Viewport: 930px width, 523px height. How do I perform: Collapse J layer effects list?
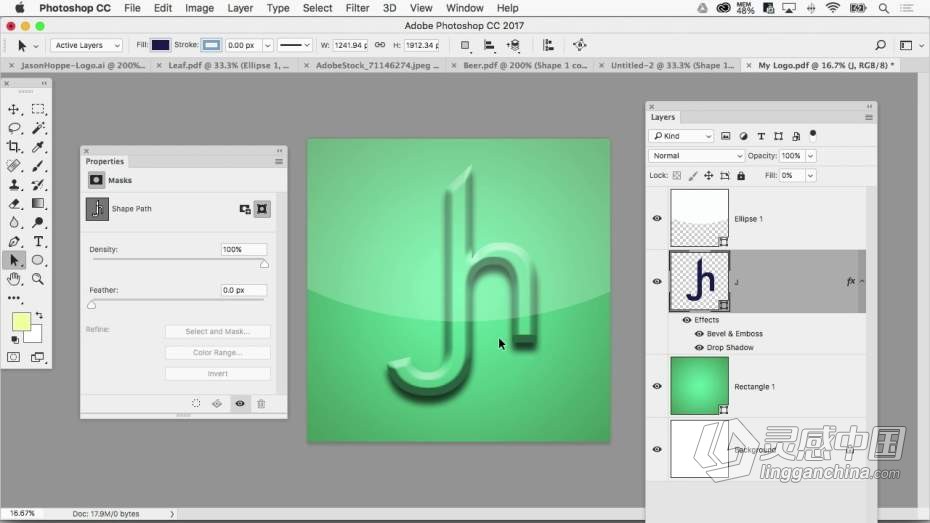862,282
